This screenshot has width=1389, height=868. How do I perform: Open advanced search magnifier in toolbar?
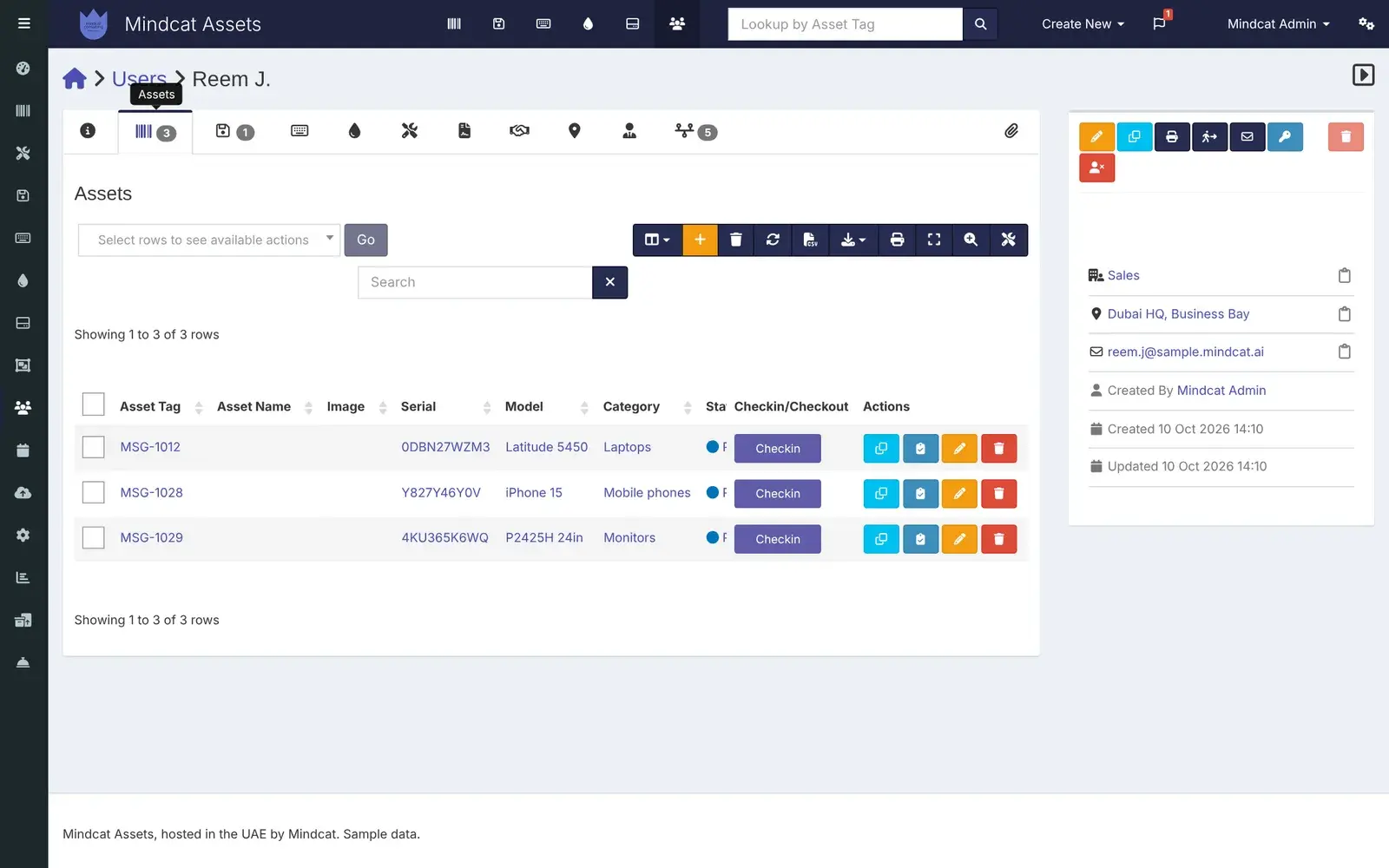pyautogui.click(x=971, y=240)
